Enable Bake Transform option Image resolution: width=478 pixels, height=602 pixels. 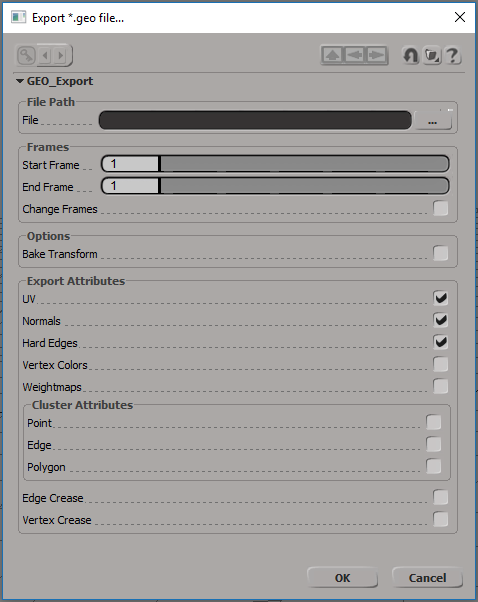pos(440,253)
